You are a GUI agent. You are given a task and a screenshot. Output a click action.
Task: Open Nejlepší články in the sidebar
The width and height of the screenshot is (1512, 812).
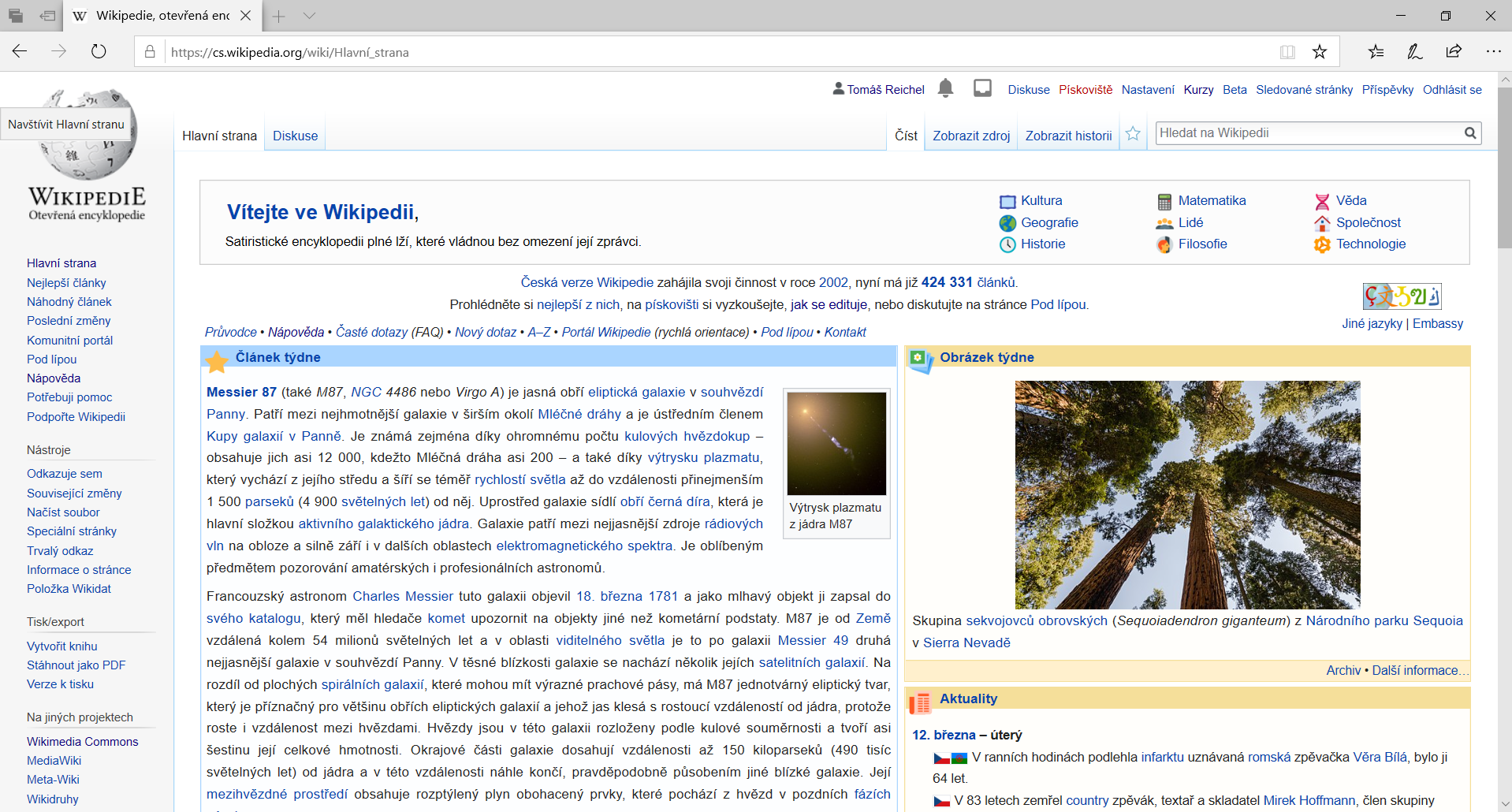(x=66, y=282)
